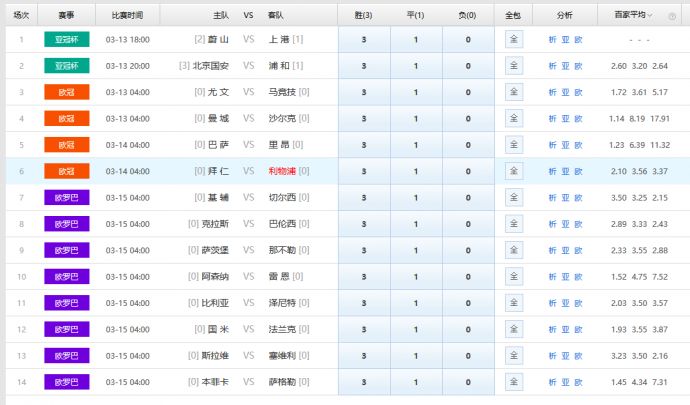Pick 负 0 for match 7 切尔西
690x405 pixels.
pyautogui.click(x=468, y=198)
